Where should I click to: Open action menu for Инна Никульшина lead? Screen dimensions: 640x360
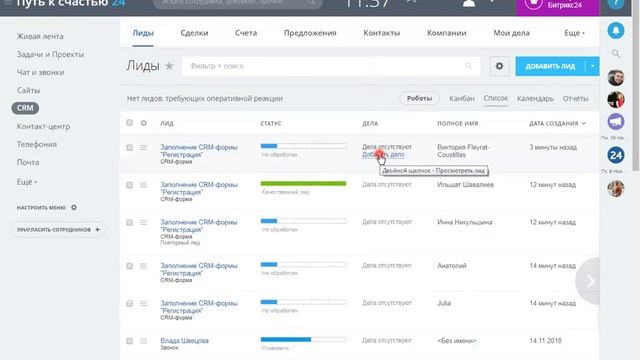143,222
